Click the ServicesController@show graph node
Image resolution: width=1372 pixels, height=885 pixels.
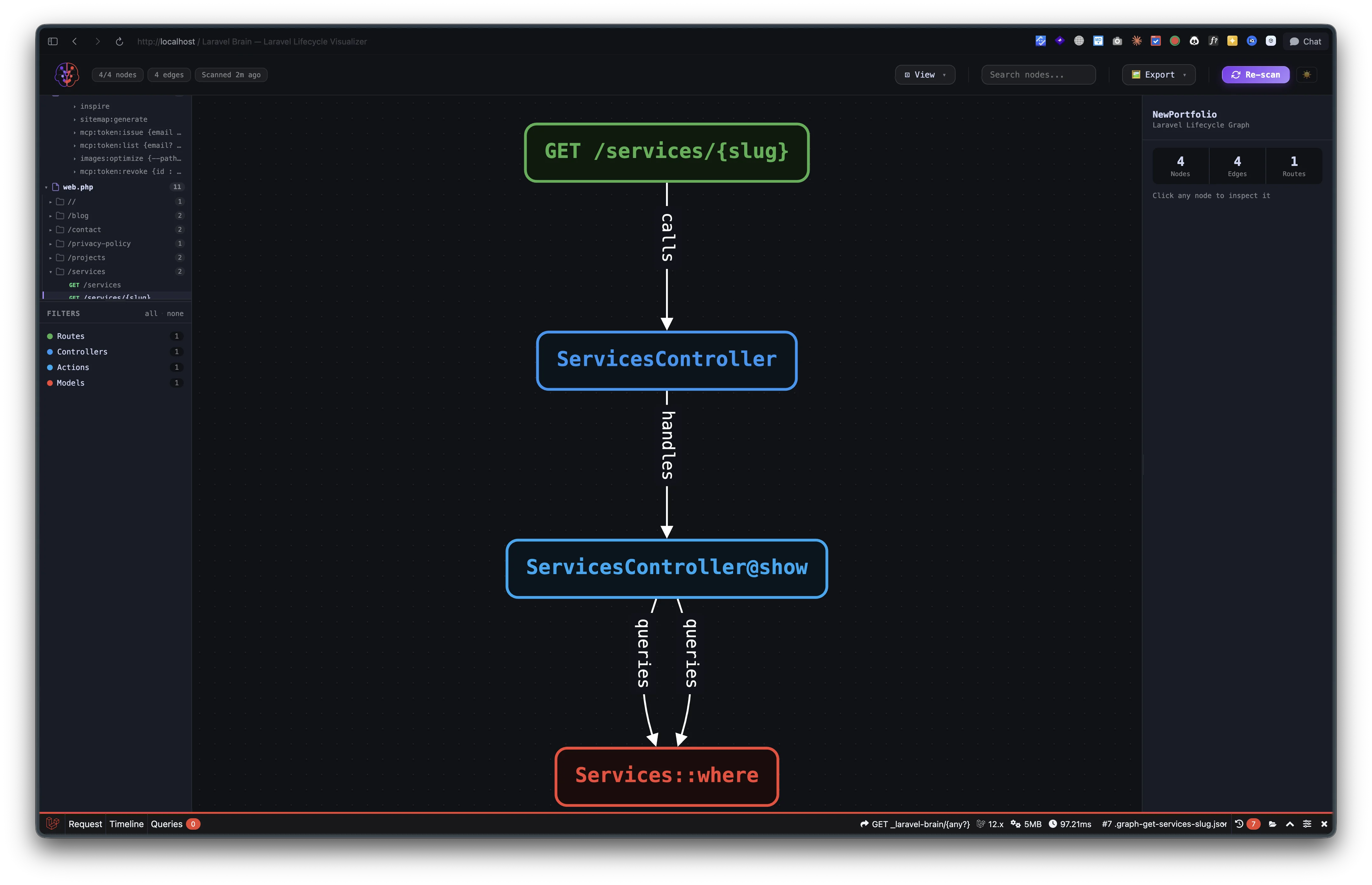(667, 568)
